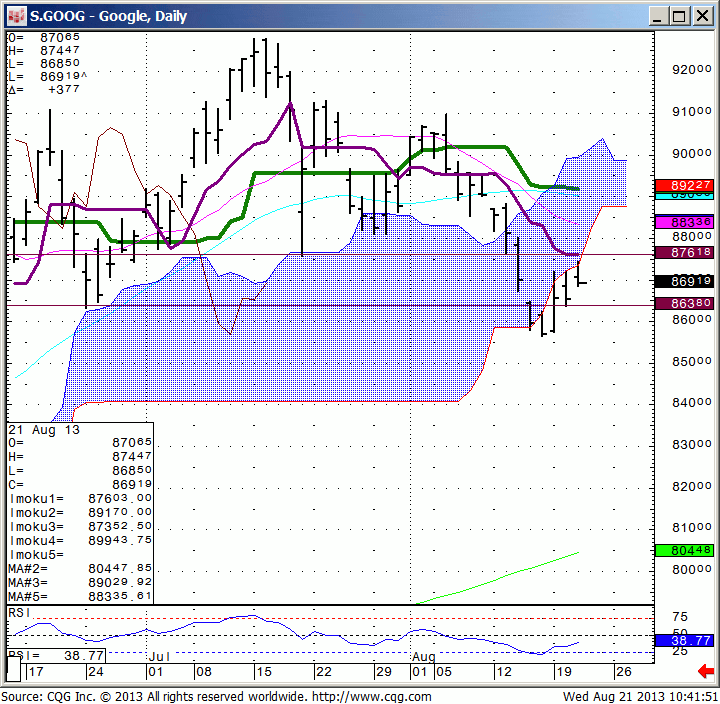Click the 29 date marker on time axis
The height and width of the screenshot is (704, 720).
tap(383, 672)
